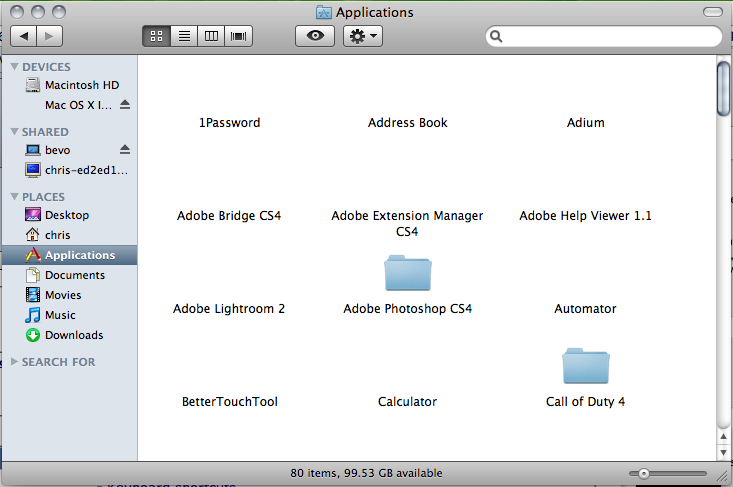This screenshot has width=733, height=487.
Task: Select the Adobe Bridge CS4 label
Action: (229, 215)
